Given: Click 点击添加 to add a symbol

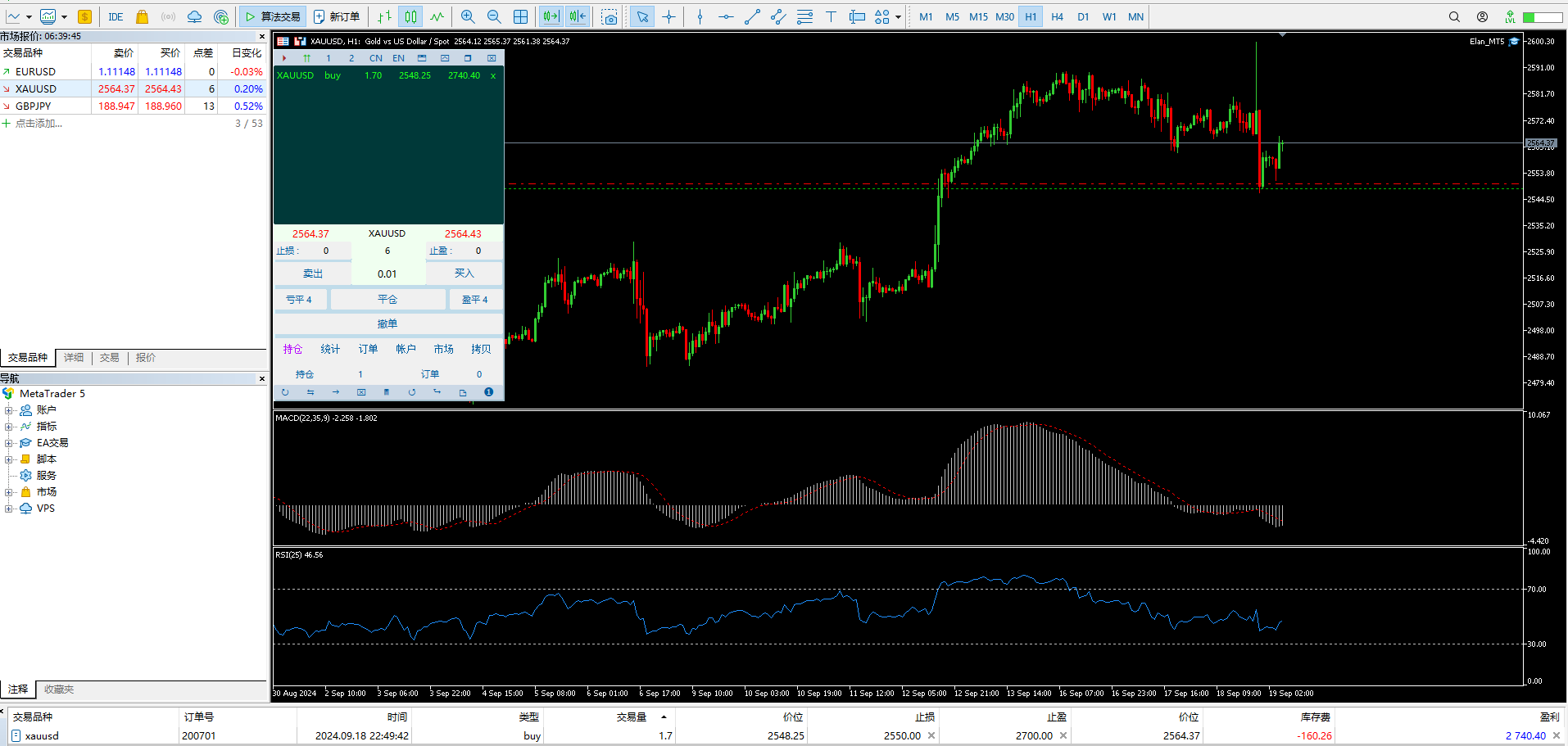Looking at the screenshot, I should 39,124.
